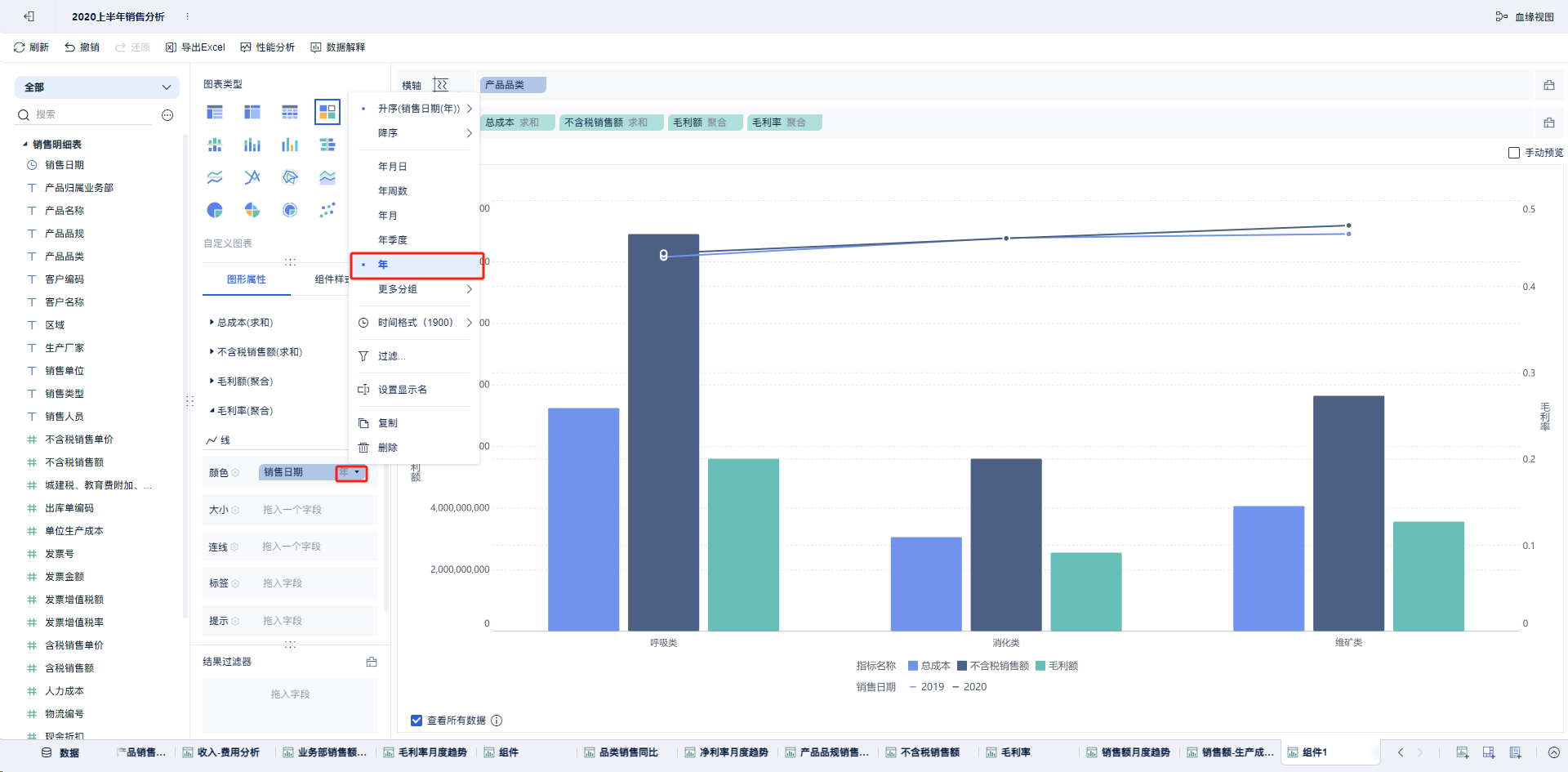Click 过滤... in context menu
The height and width of the screenshot is (772, 1568).
point(415,356)
